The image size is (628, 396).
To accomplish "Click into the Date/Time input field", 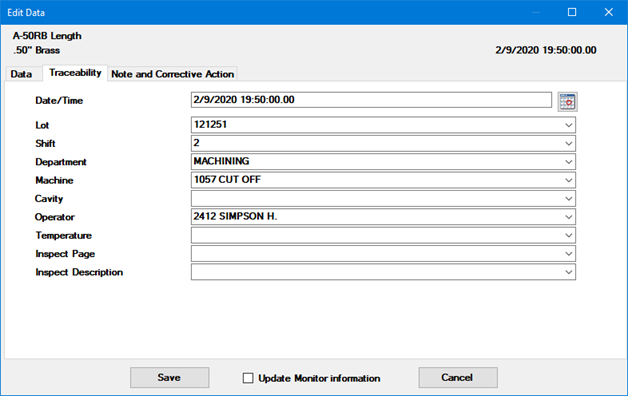I will tap(371, 100).
